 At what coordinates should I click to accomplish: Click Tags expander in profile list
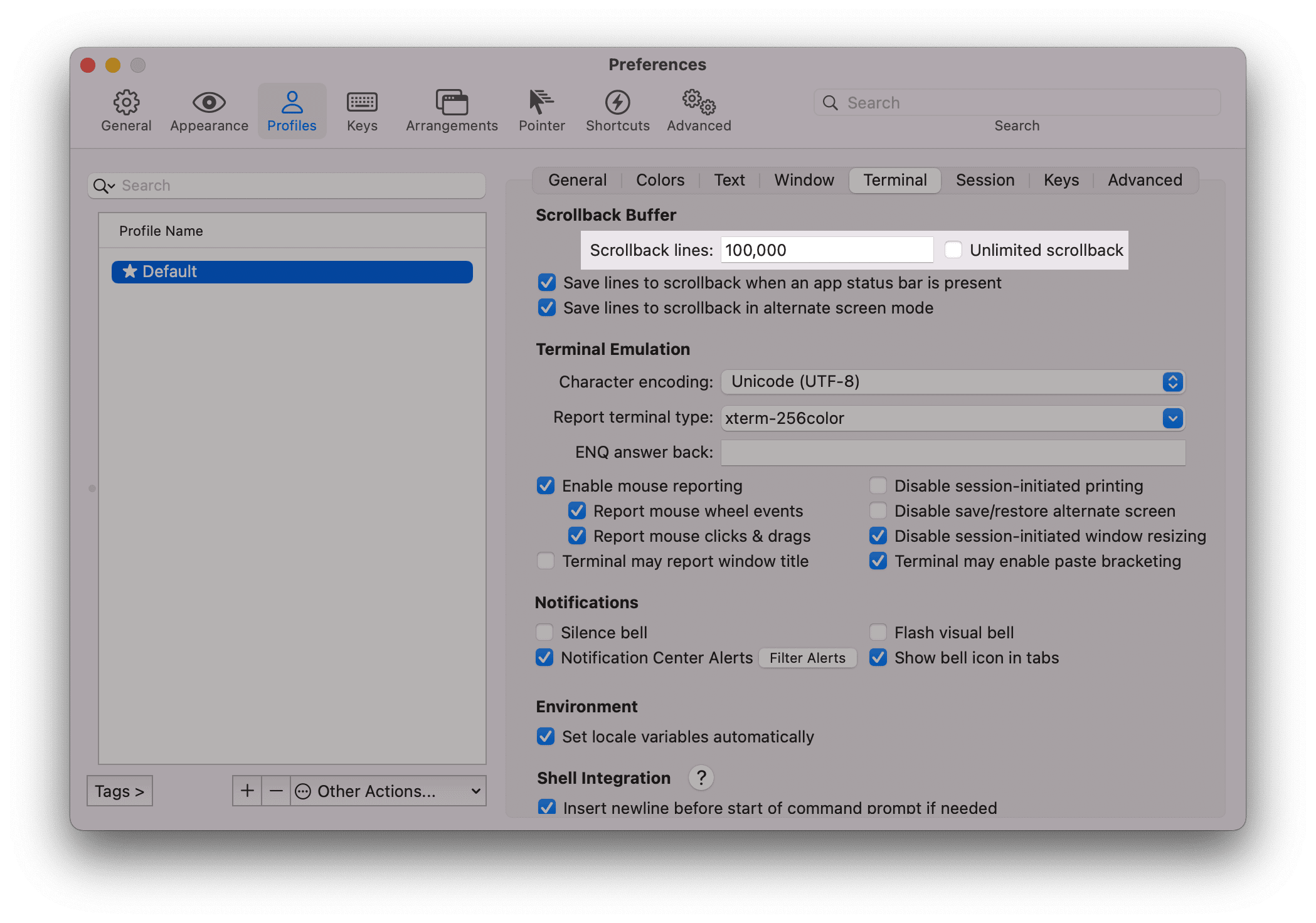[x=119, y=791]
